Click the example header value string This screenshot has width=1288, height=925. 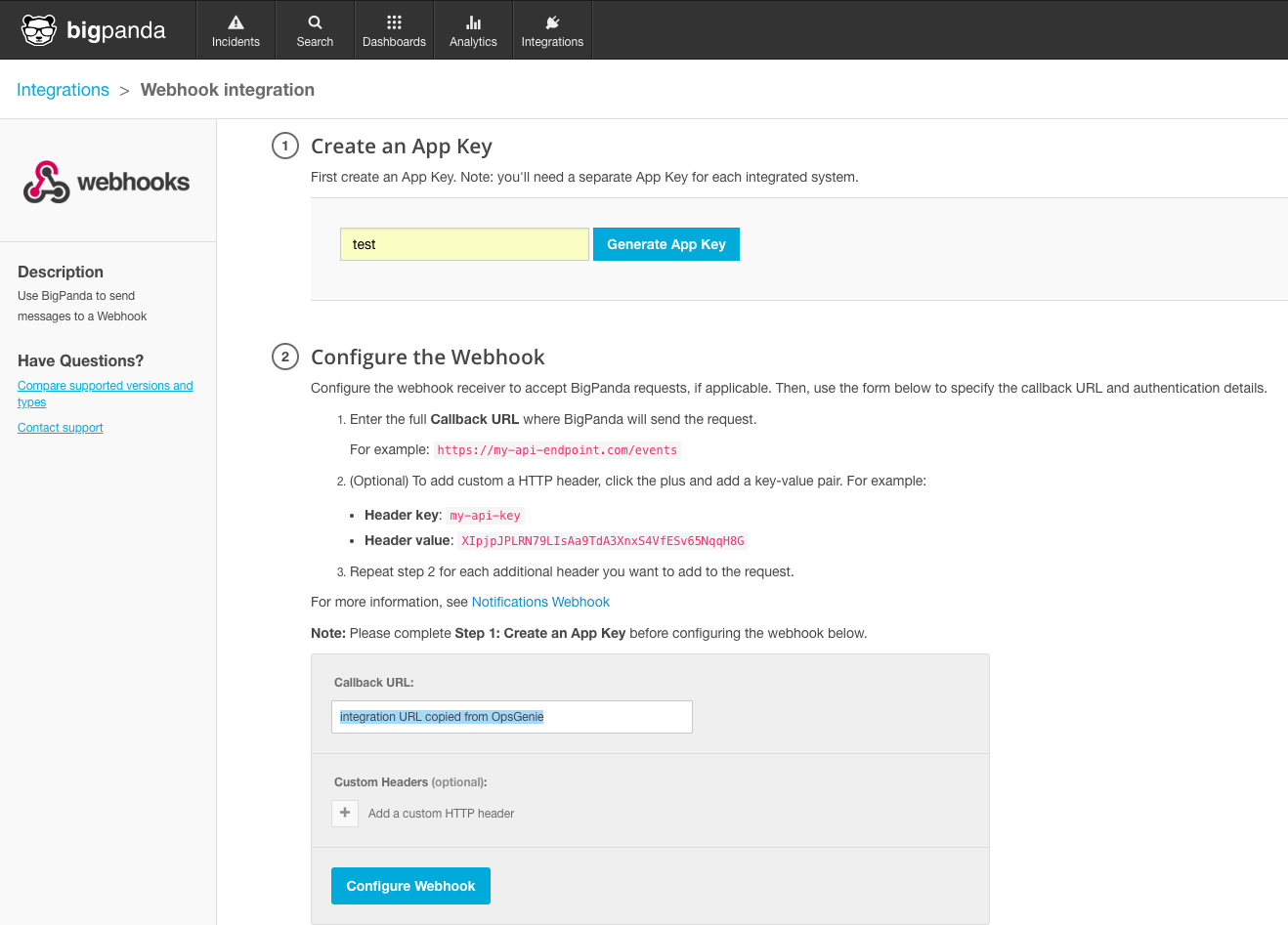(603, 541)
